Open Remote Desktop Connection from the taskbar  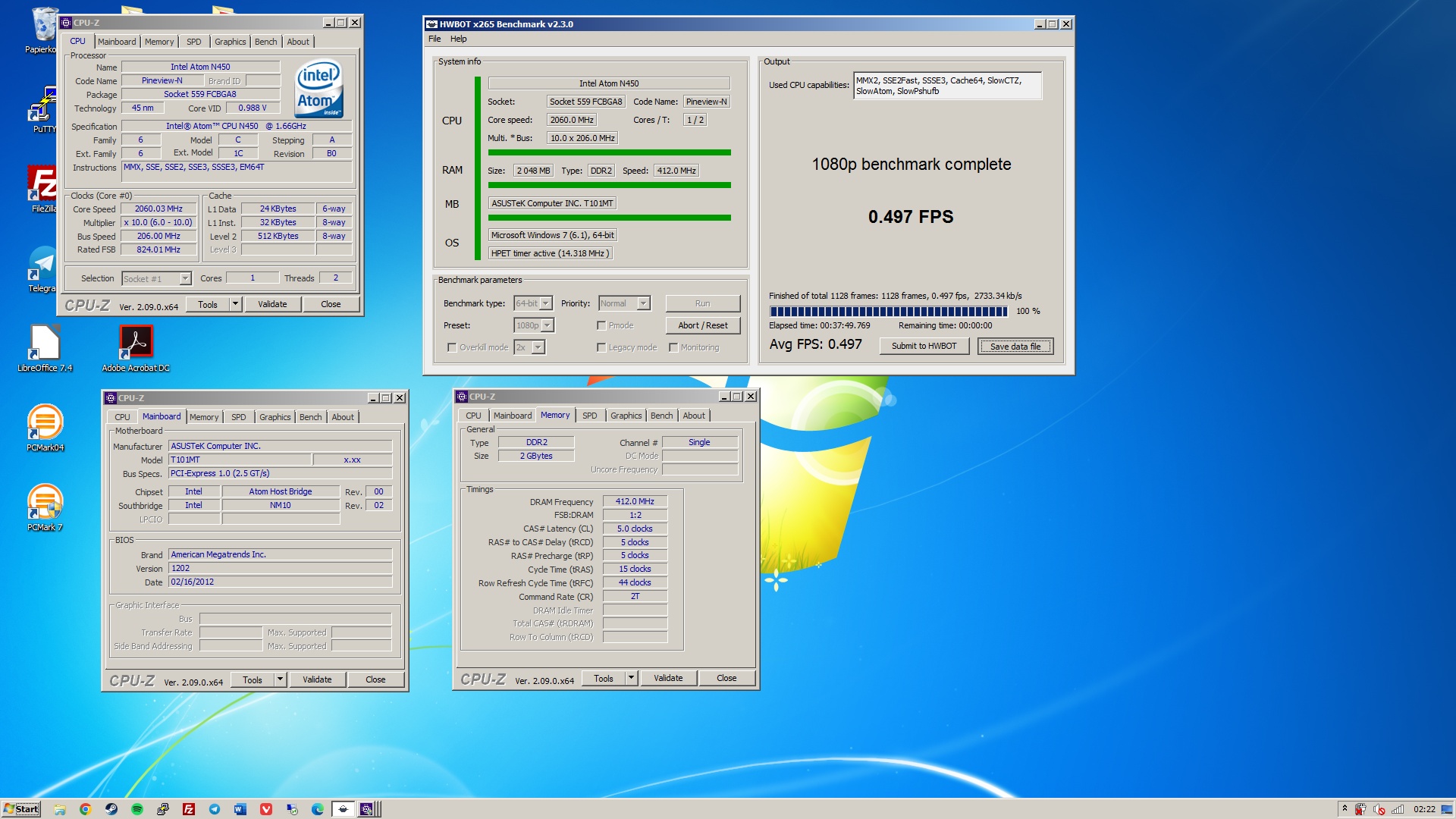coord(291,809)
